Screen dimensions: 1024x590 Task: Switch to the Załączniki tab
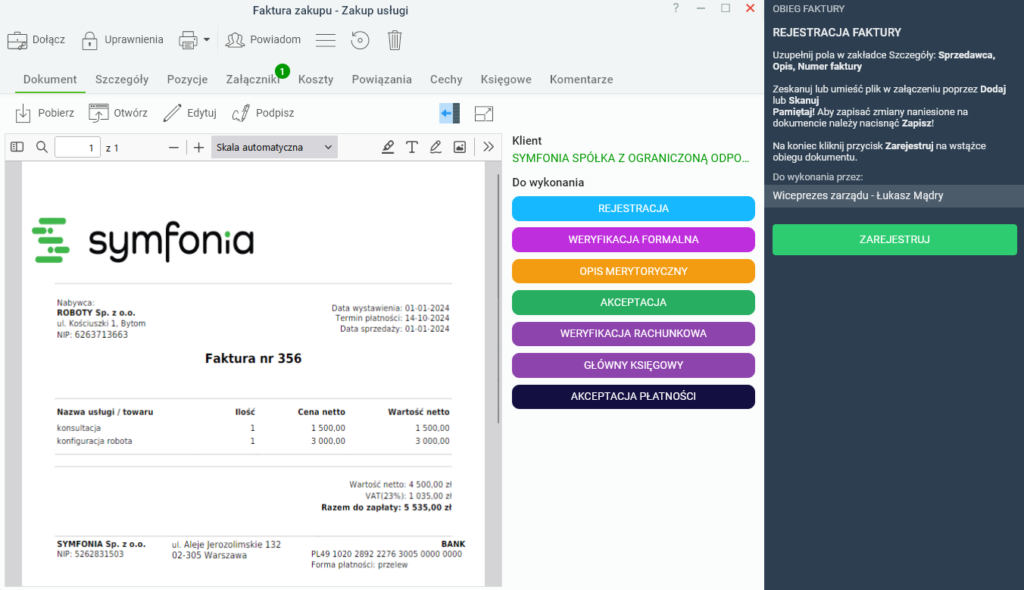253,79
